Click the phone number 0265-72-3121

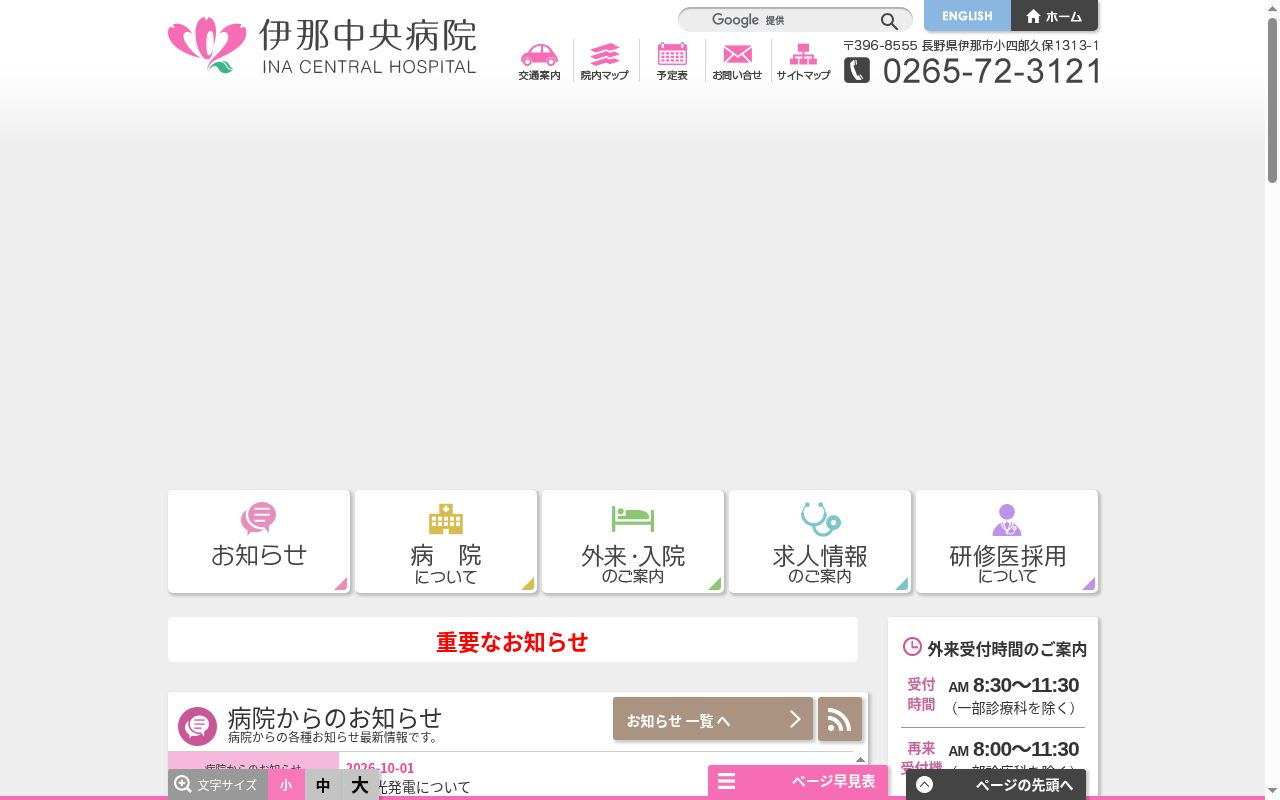point(992,71)
